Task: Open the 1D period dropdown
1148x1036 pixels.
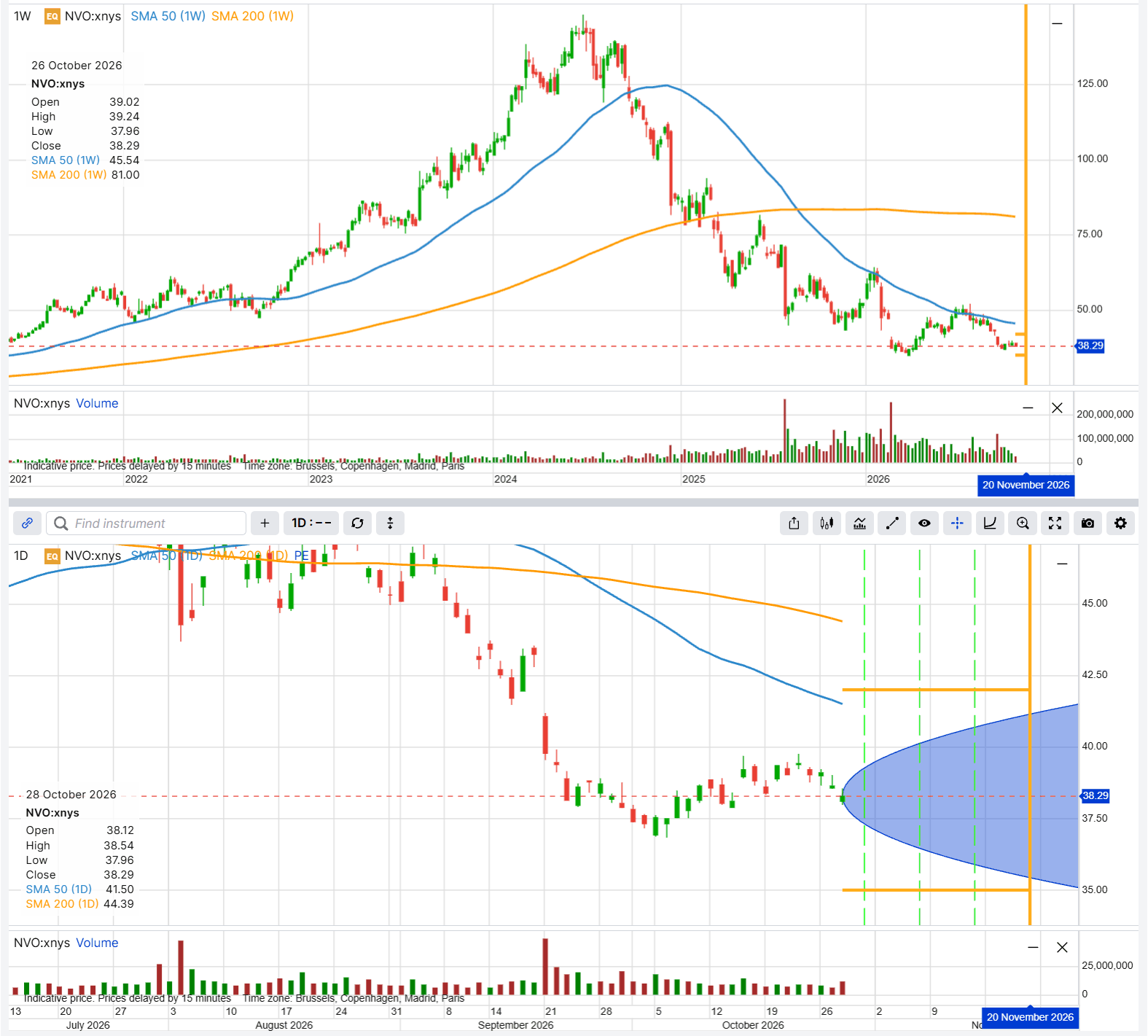Action: pos(311,523)
